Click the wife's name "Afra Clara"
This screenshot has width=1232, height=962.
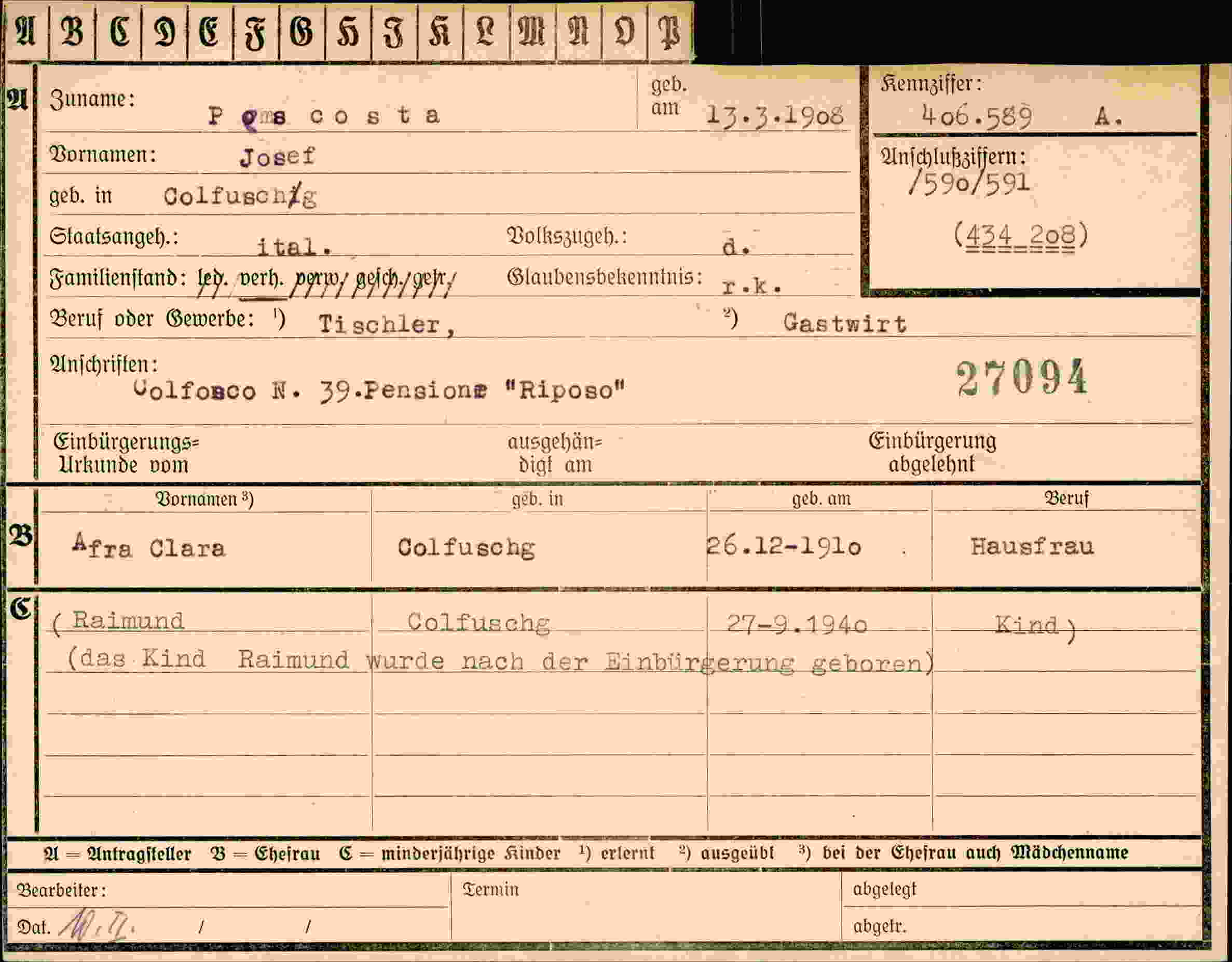point(149,546)
